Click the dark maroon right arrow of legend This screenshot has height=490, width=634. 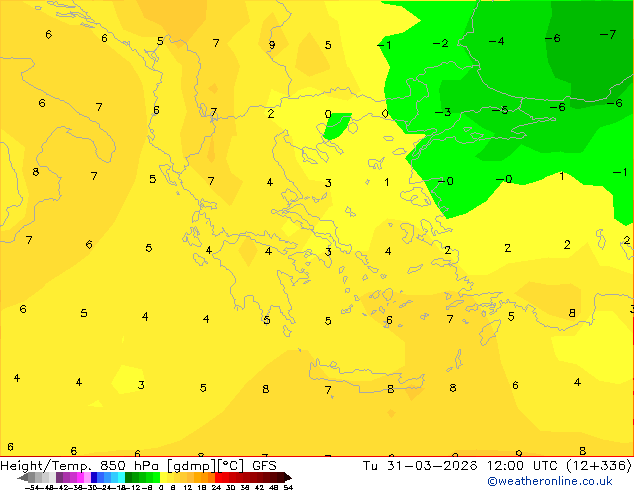pyautogui.click(x=287, y=477)
